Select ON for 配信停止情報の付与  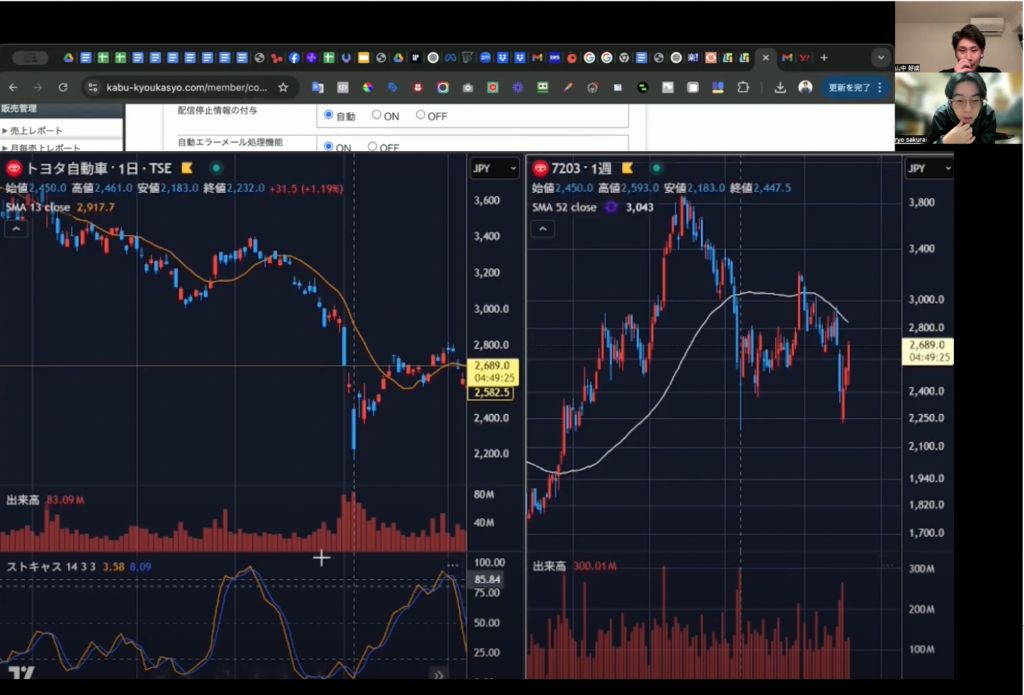tap(376, 114)
